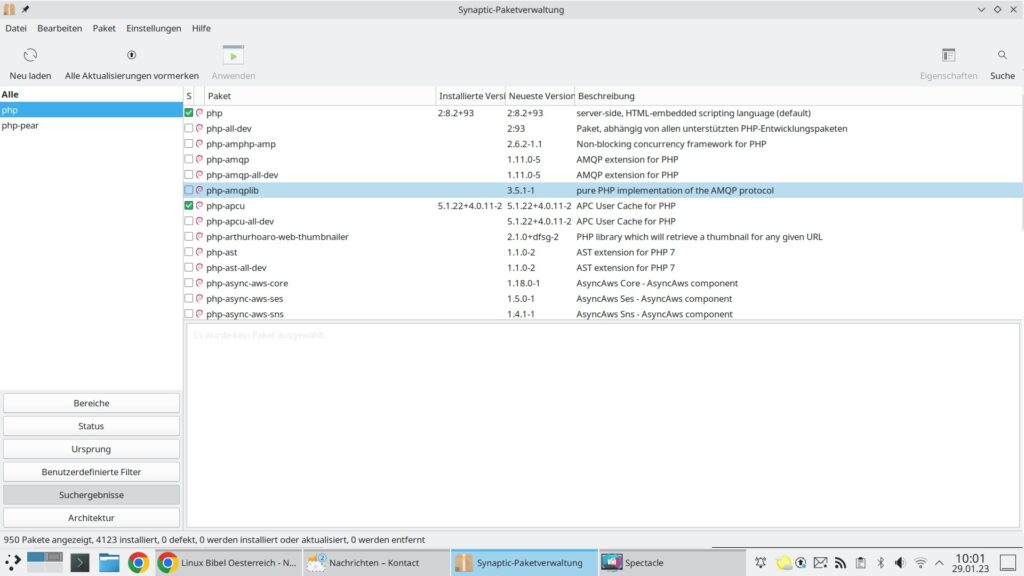1024x576 pixels.
Task: Click the Debian swirl icon beside php-all-dev
Action: pyautogui.click(x=199, y=129)
